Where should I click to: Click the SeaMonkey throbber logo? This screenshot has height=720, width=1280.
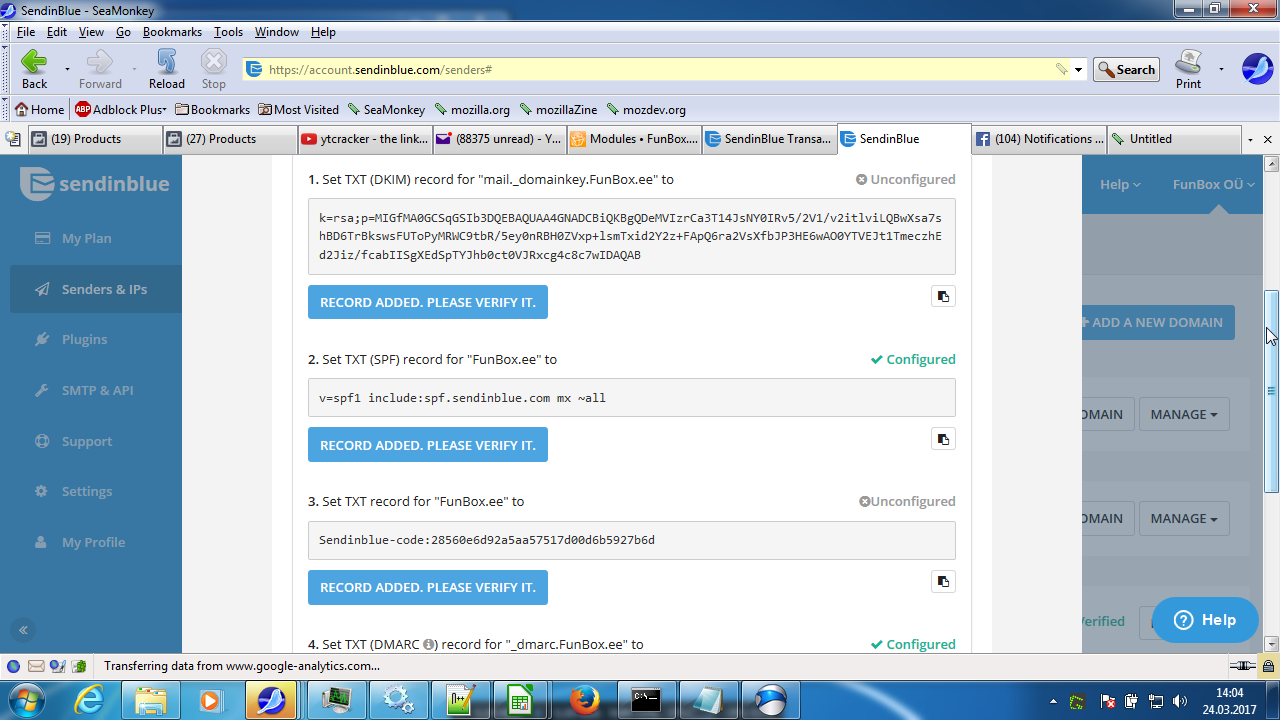[1257, 69]
